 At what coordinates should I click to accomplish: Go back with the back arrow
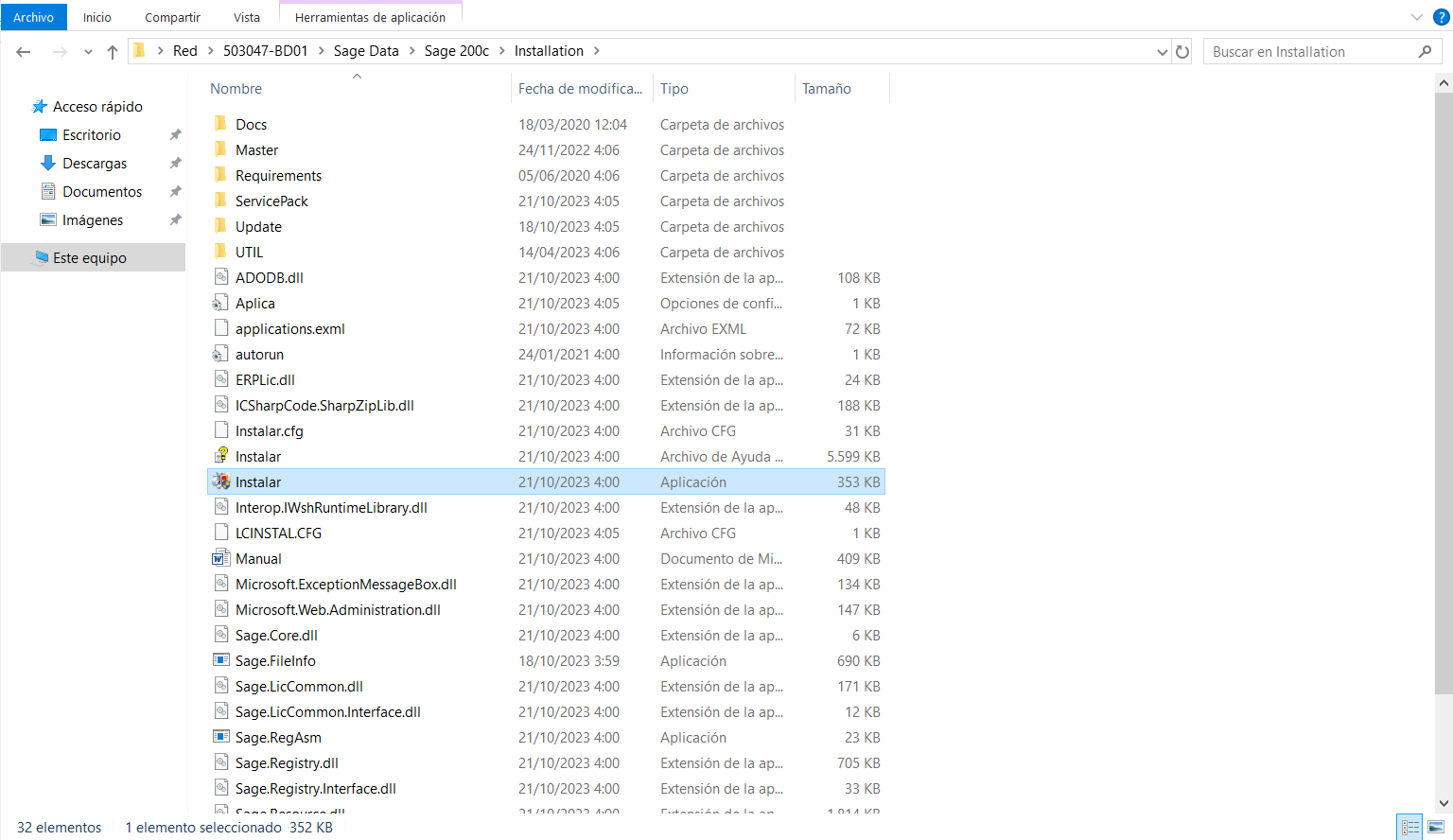pos(24,52)
